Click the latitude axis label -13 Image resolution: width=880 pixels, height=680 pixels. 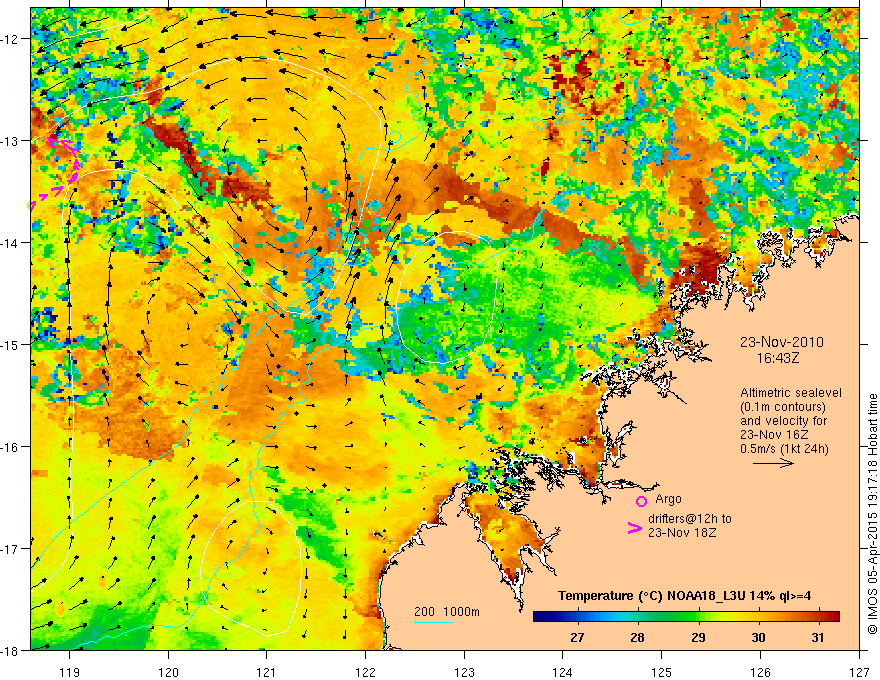(x=11, y=141)
